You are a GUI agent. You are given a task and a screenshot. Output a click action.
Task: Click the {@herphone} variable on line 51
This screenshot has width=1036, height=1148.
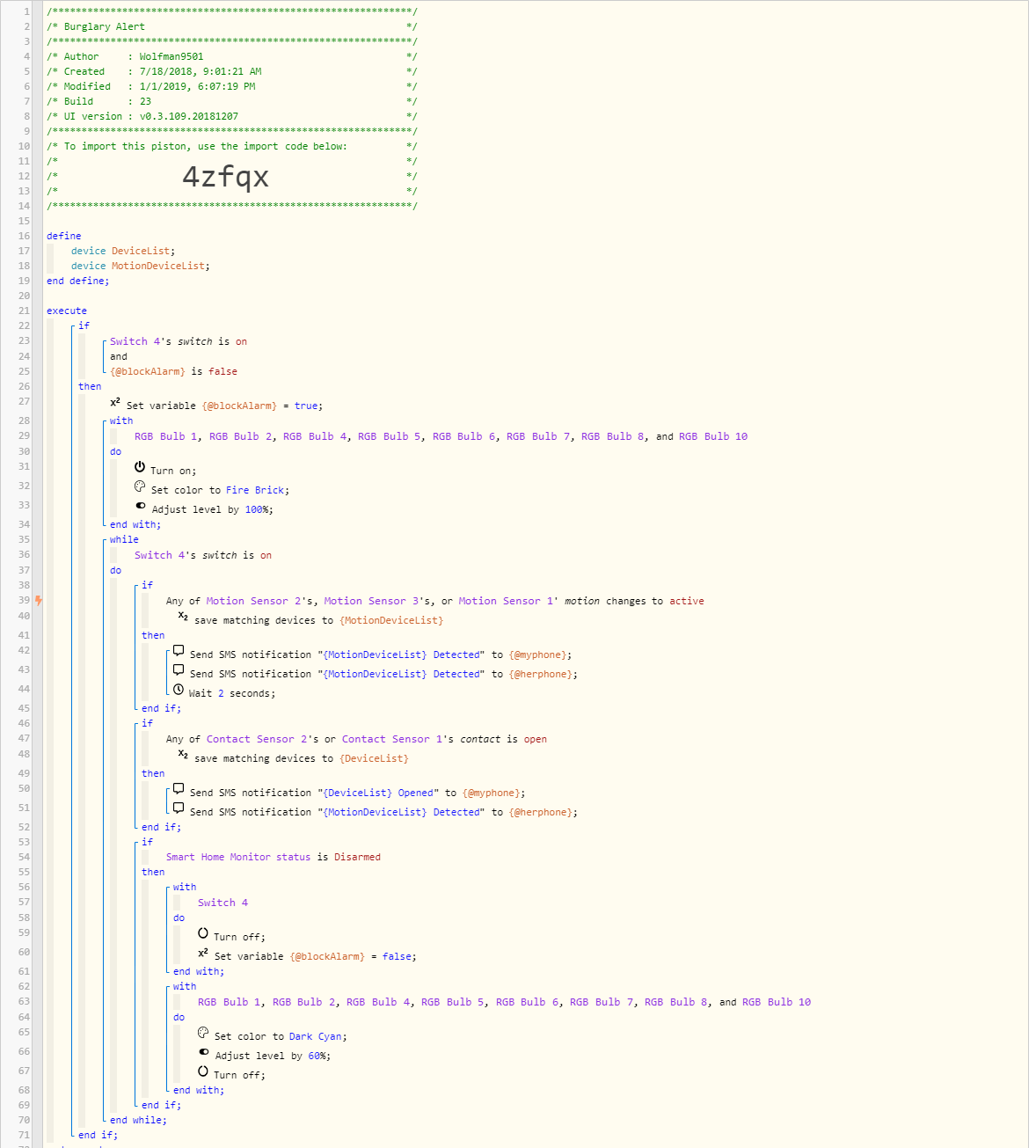pos(541,812)
